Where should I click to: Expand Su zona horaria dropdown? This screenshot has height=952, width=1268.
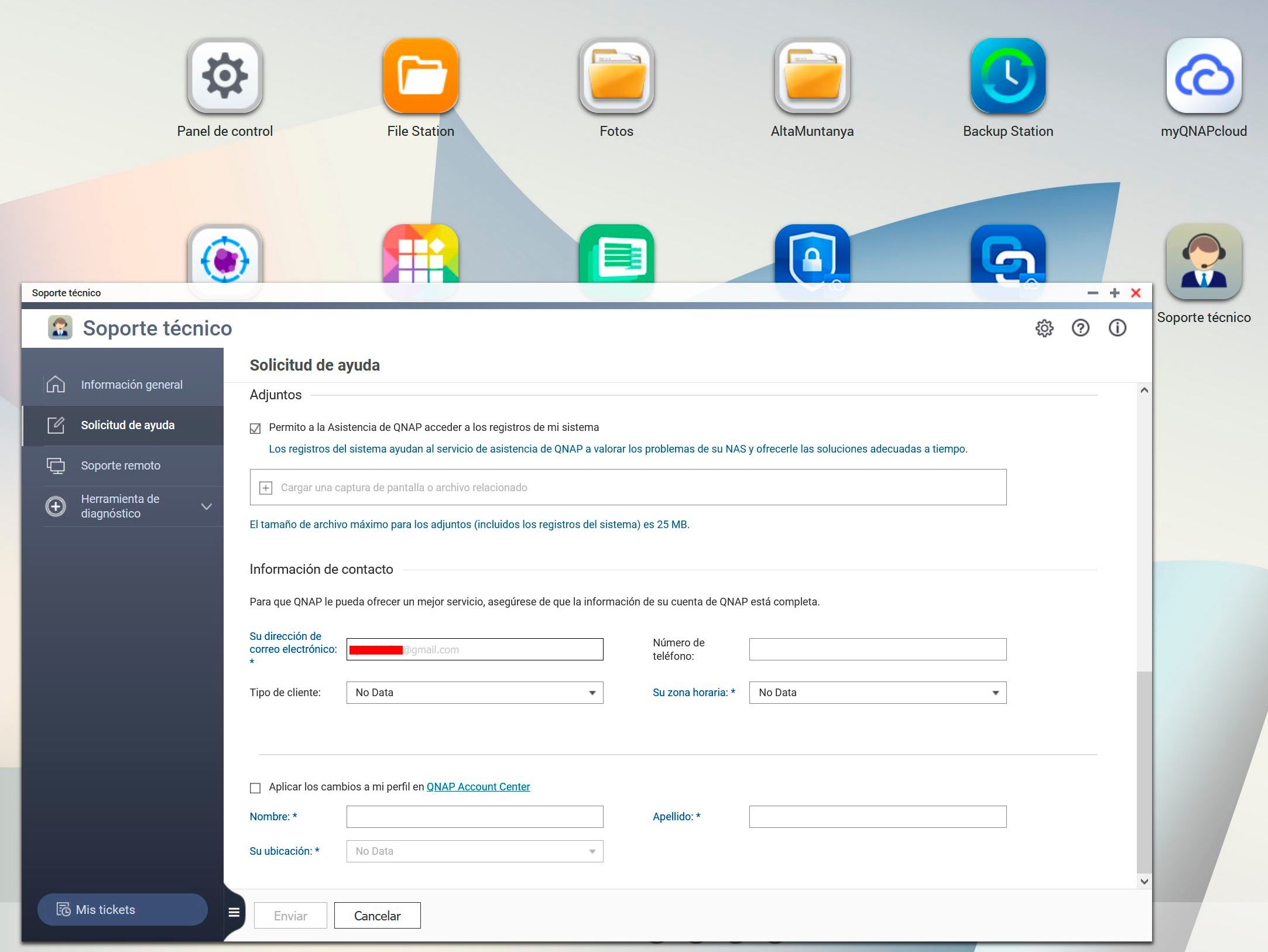pos(877,693)
